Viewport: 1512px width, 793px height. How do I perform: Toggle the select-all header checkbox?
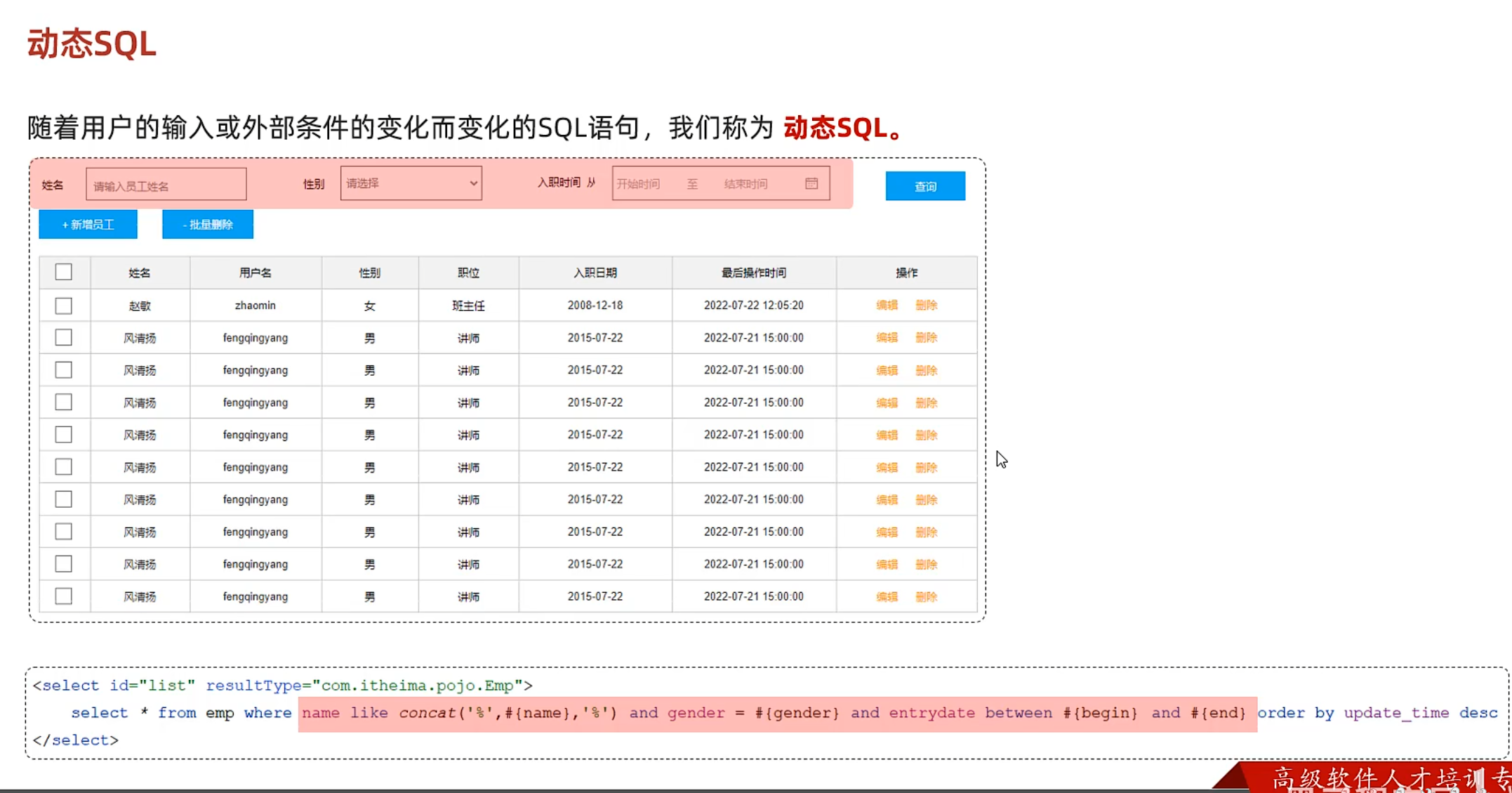63,272
